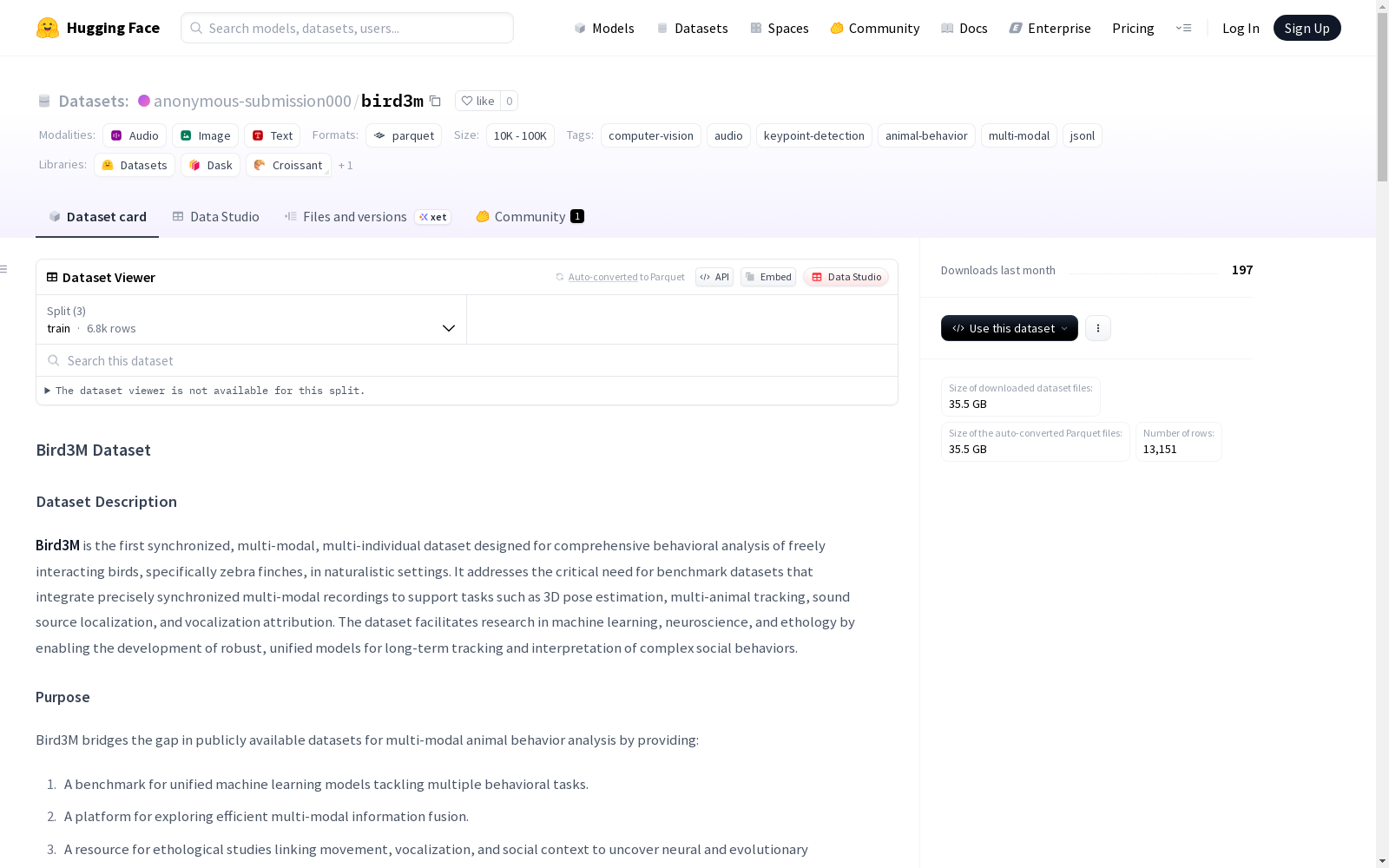Click the datasets stack icon beside Datasets:
This screenshot has height=868, width=1389.
click(44, 101)
